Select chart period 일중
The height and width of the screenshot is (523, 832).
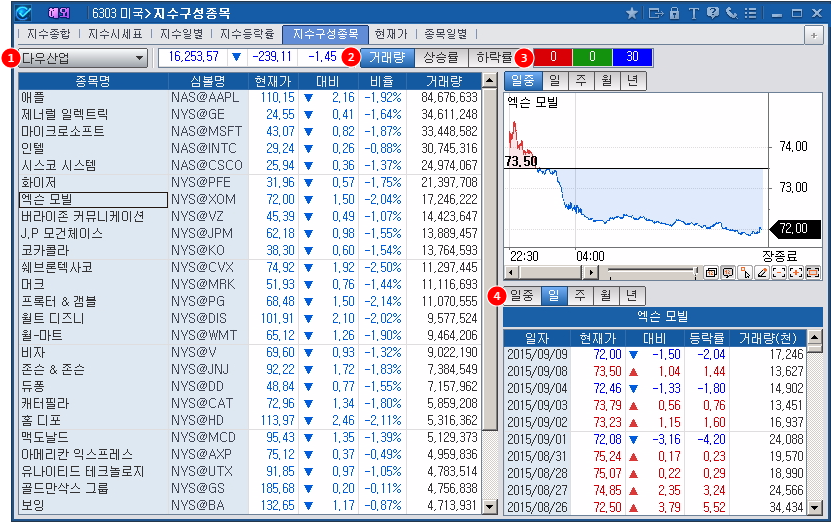tap(523, 81)
